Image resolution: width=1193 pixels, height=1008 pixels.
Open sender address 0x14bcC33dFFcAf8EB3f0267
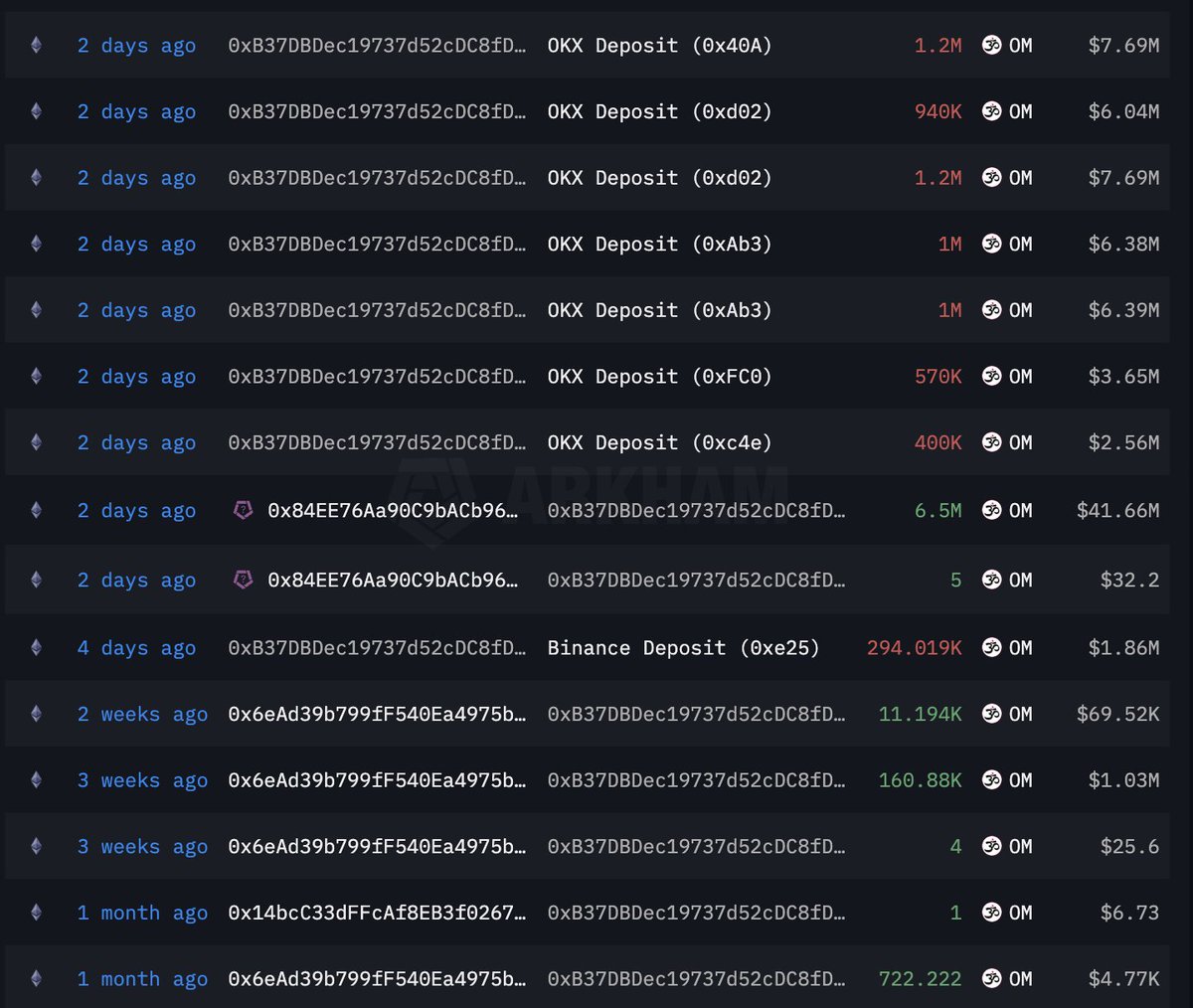[x=377, y=913]
